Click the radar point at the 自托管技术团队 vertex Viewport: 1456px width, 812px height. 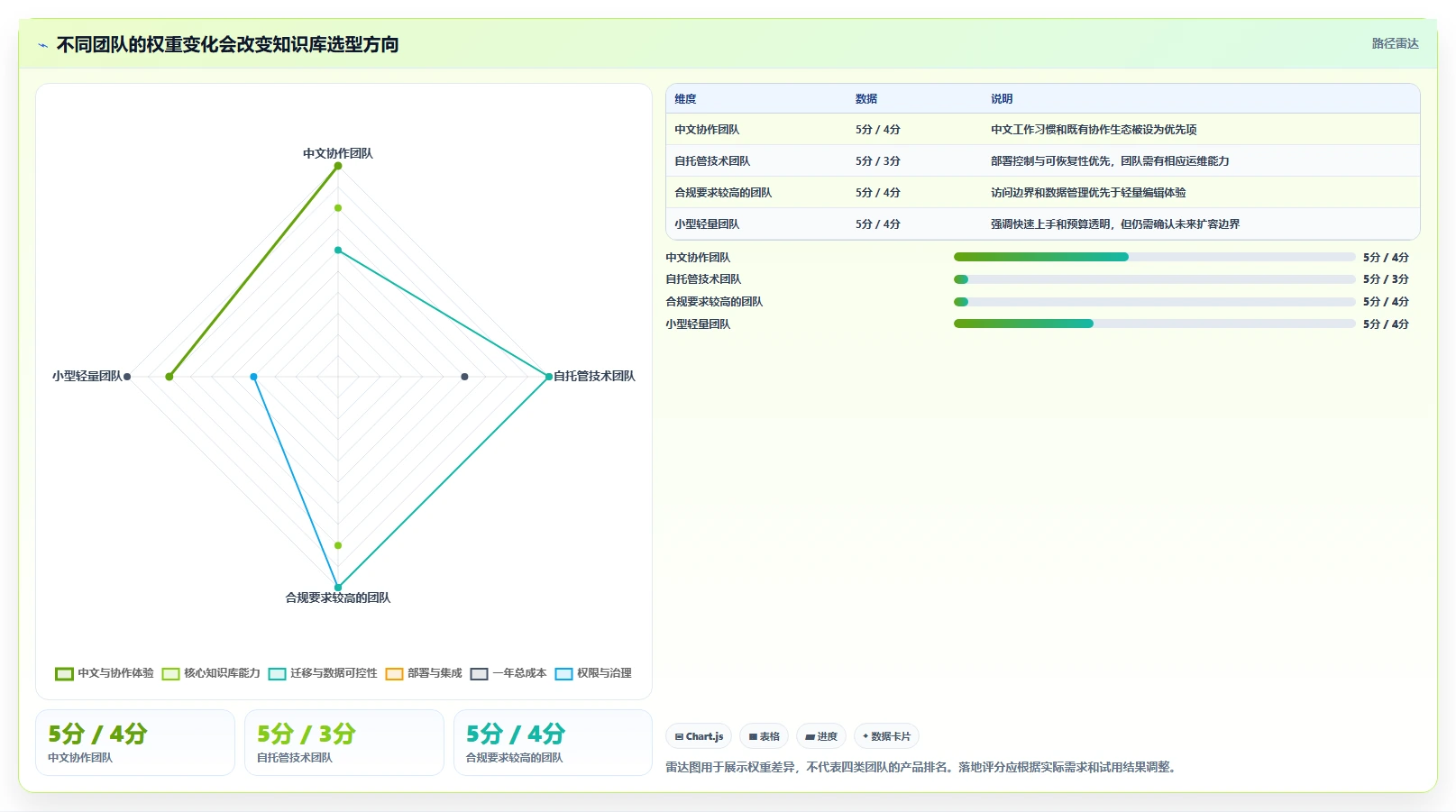pyautogui.click(x=549, y=377)
